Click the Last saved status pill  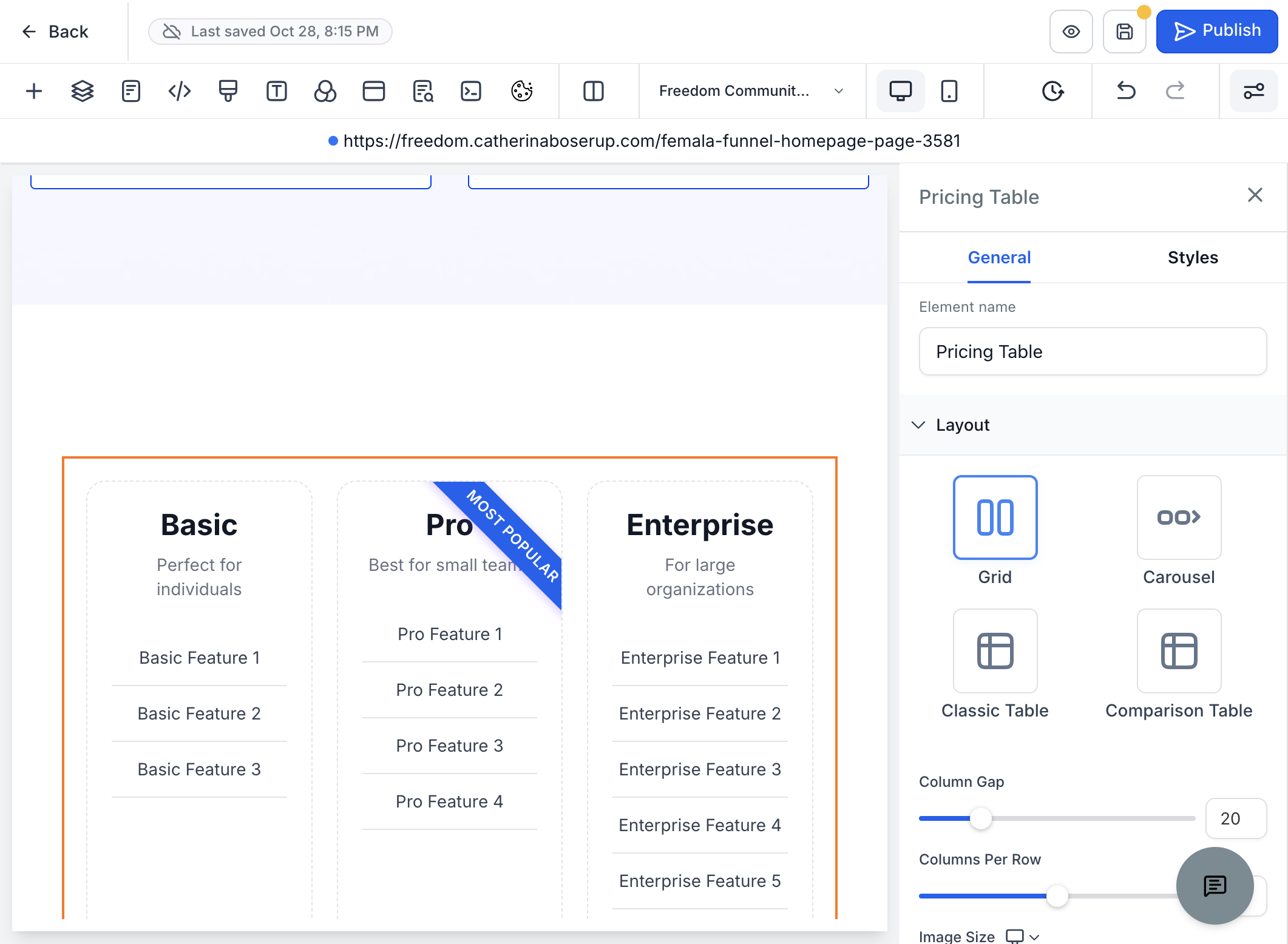[x=271, y=32]
